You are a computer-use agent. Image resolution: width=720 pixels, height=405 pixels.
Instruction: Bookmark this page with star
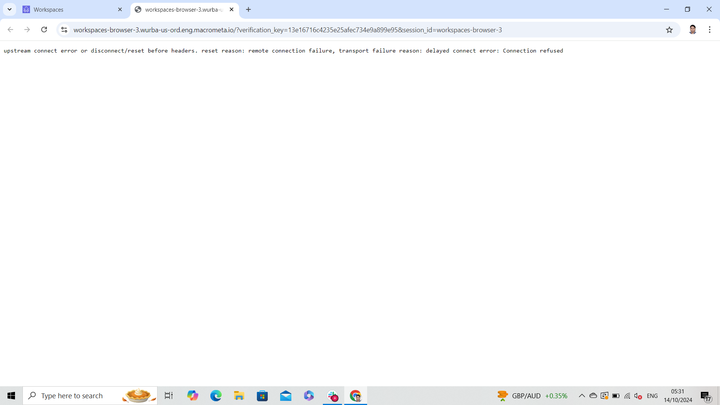(x=669, y=30)
